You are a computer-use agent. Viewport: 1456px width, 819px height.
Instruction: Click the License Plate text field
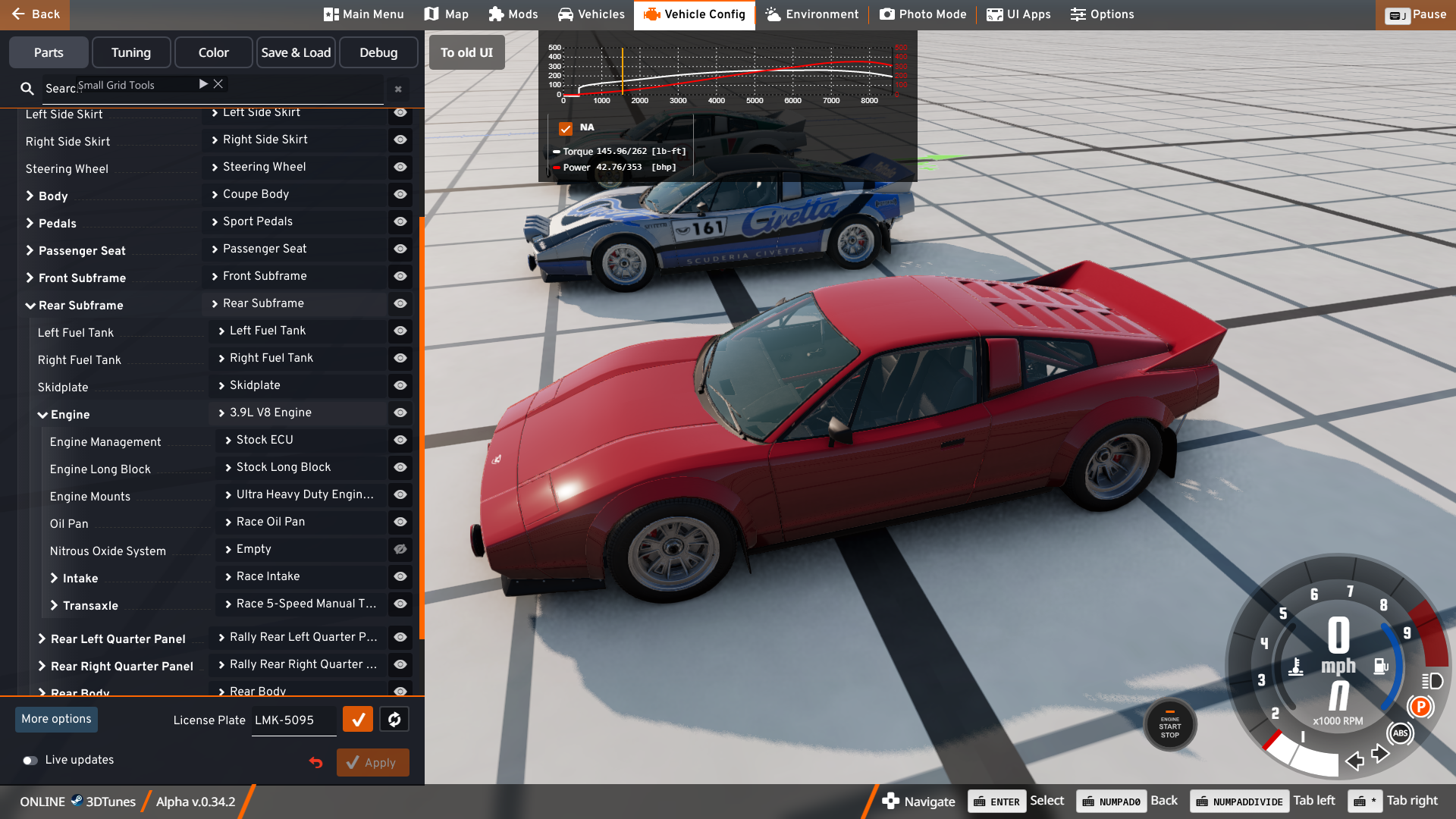(293, 720)
